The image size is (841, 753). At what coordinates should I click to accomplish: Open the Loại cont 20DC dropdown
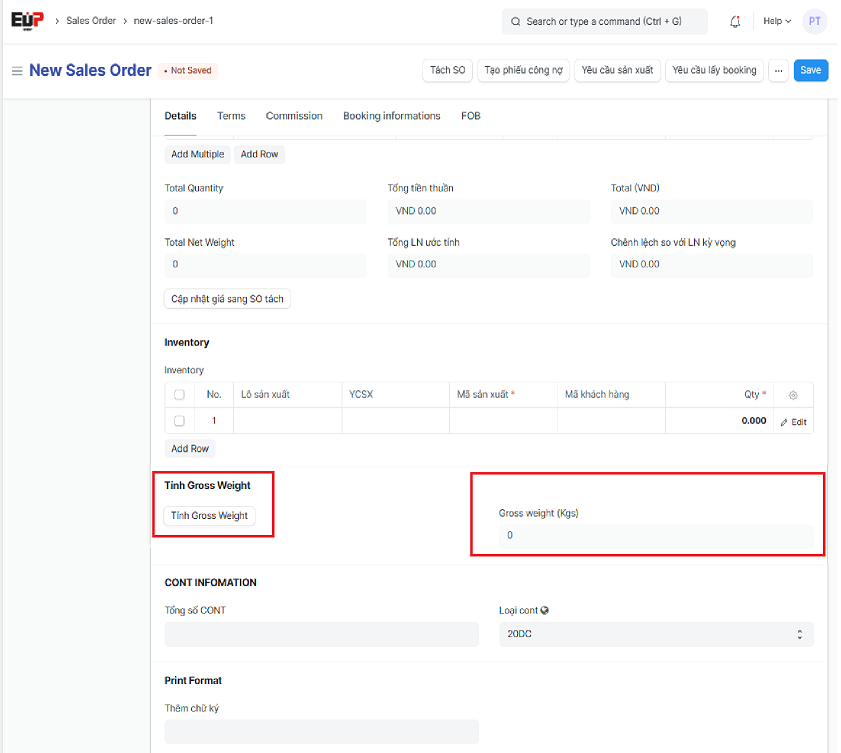point(656,634)
